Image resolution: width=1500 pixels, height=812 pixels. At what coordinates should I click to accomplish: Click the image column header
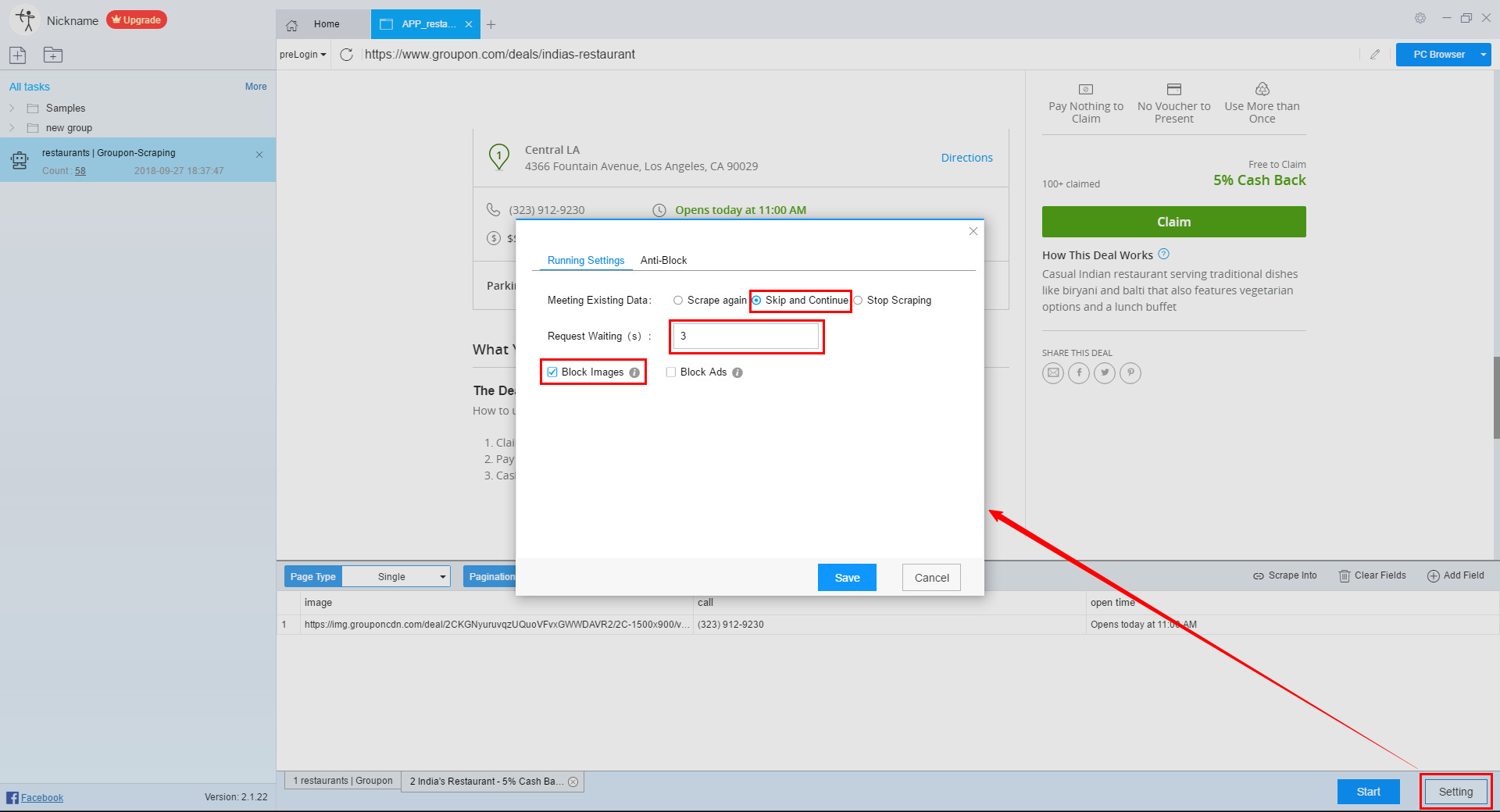pos(497,603)
